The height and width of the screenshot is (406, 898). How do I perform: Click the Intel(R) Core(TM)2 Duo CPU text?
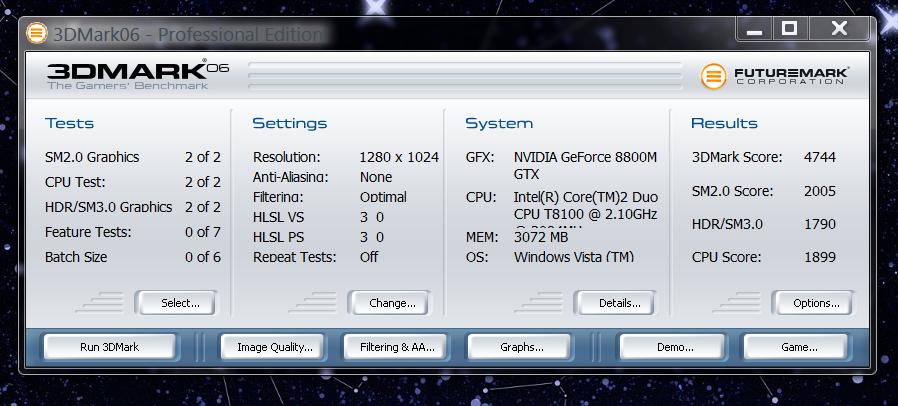pos(585,206)
